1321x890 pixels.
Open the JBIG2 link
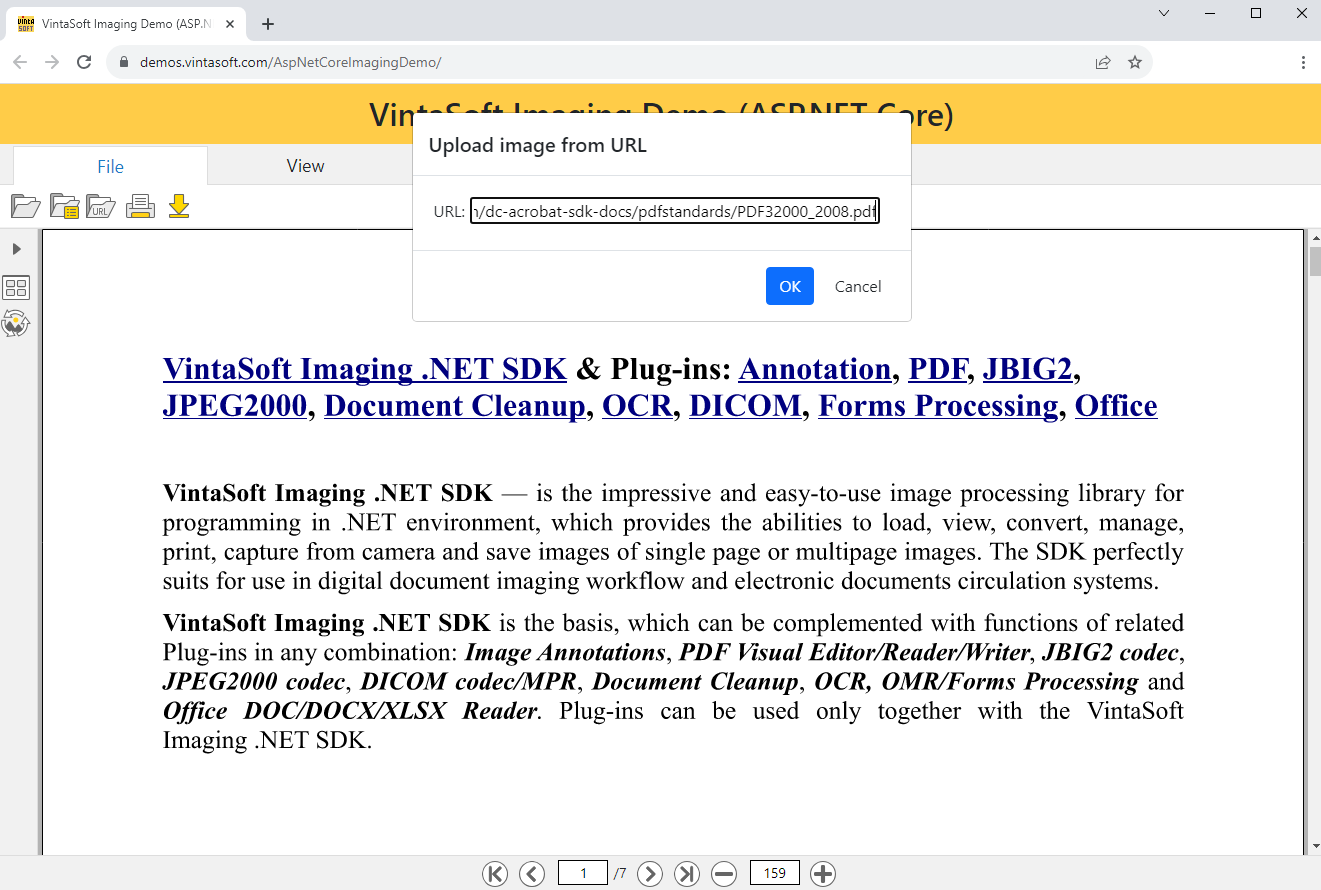[1028, 369]
